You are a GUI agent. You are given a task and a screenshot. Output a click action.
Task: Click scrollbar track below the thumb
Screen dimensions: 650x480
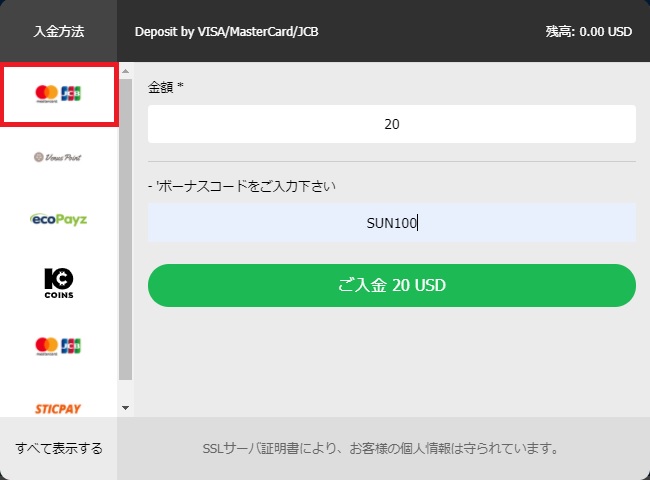tap(125, 390)
